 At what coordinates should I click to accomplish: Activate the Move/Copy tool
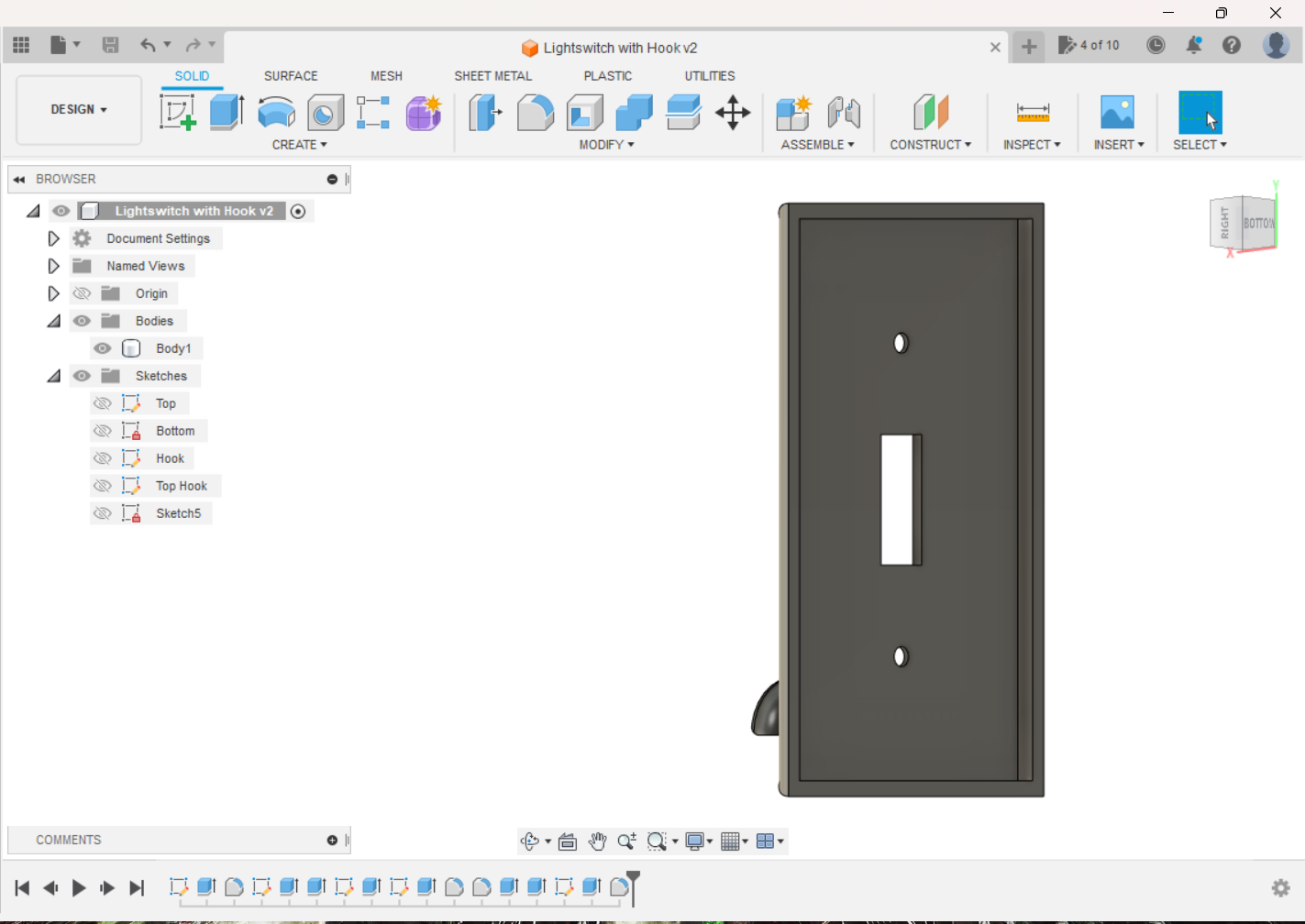click(733, 113)
